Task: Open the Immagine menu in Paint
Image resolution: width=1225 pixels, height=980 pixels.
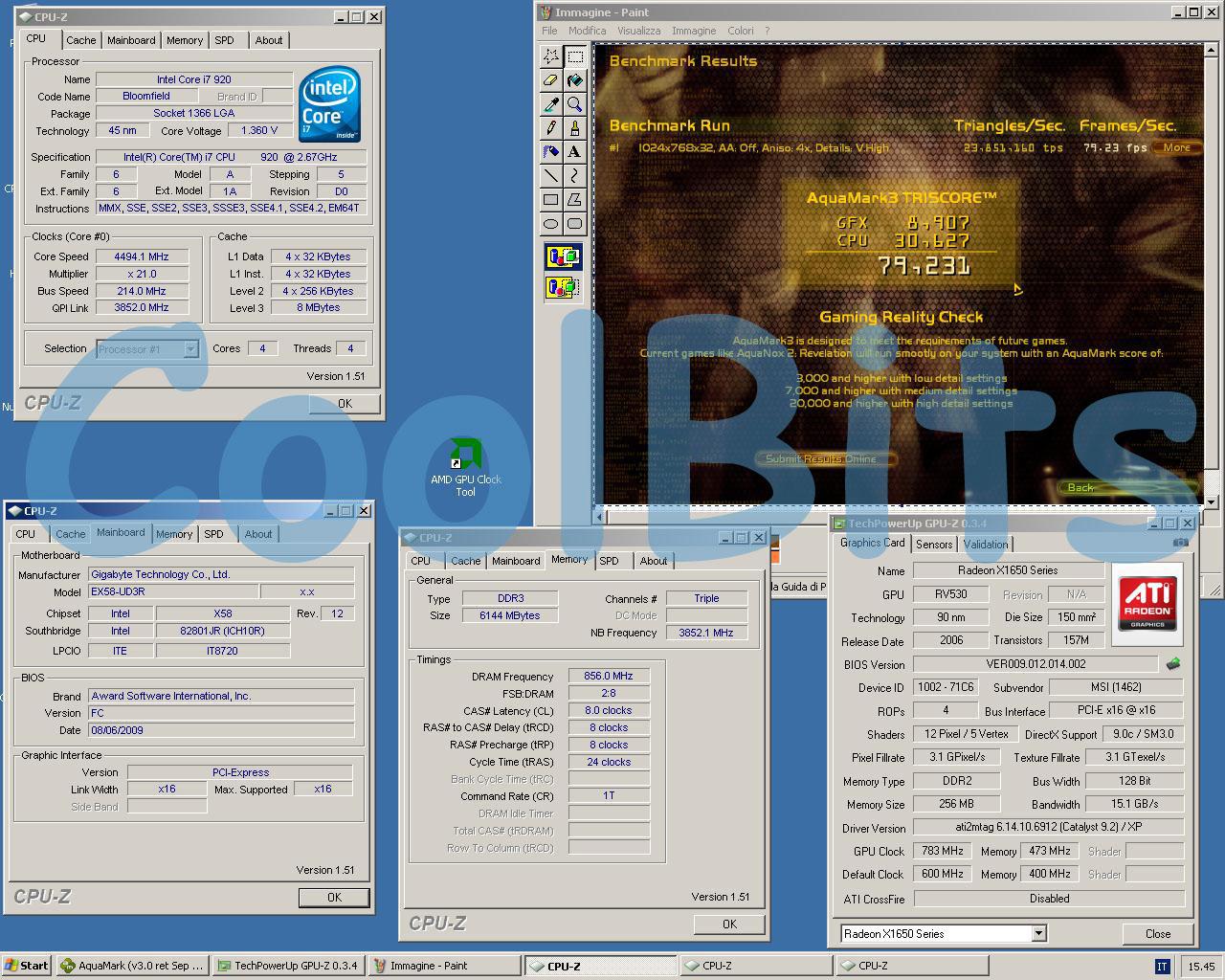Action: pyautogui.click(x=694, y=31)
